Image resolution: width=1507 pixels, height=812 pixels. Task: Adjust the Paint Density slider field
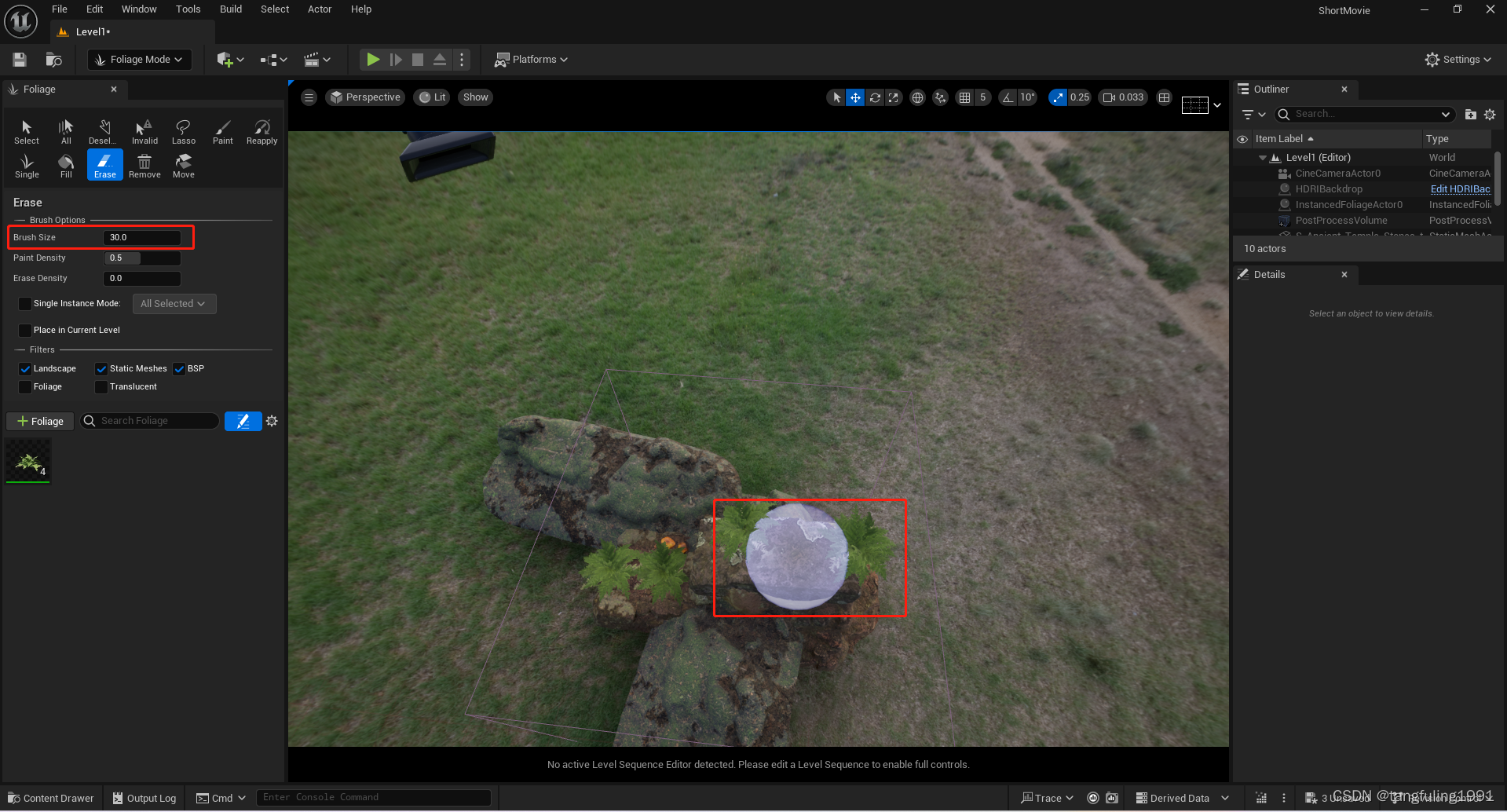142,258
